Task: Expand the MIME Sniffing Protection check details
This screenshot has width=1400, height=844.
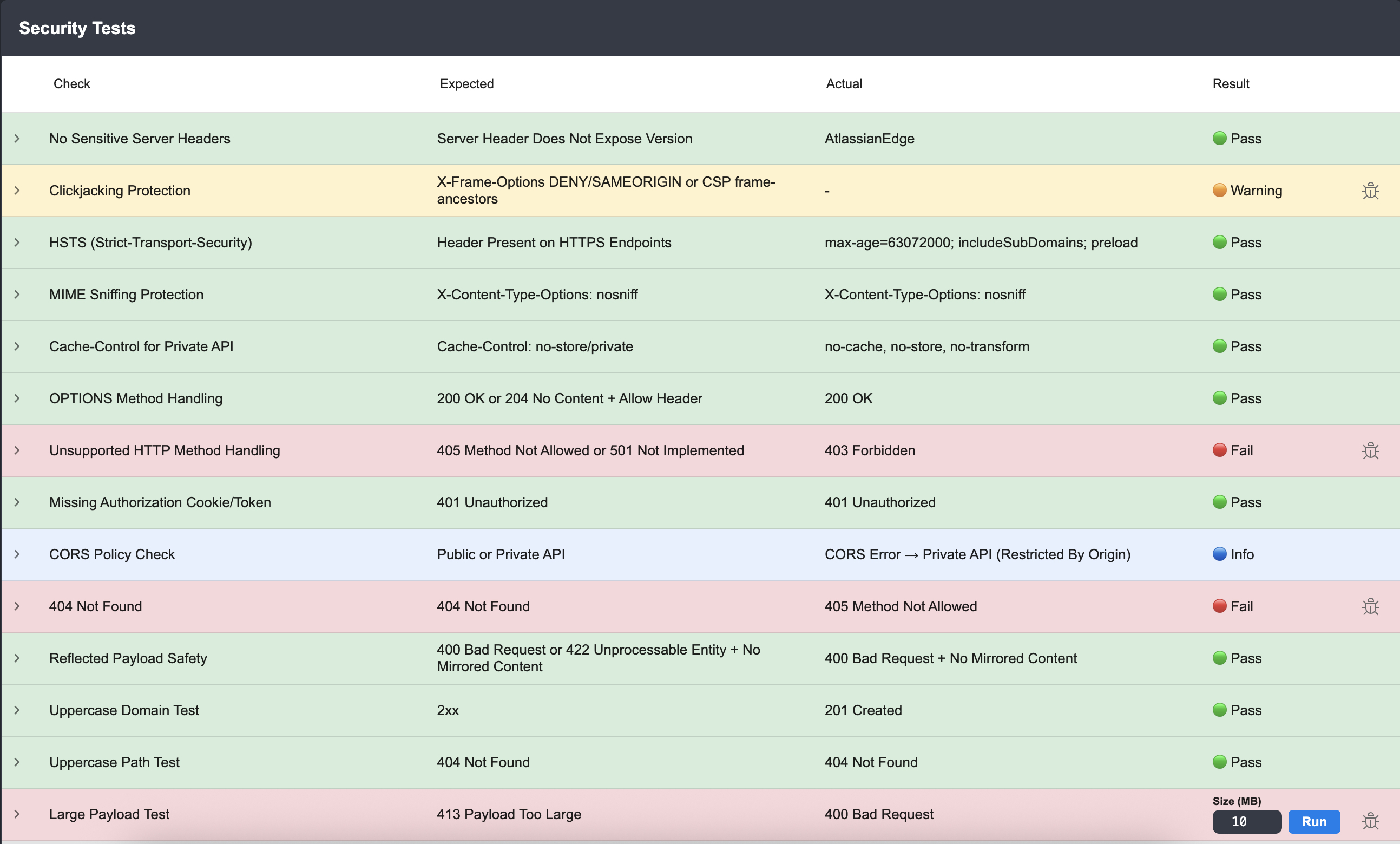Action: [x=16, y=295]
